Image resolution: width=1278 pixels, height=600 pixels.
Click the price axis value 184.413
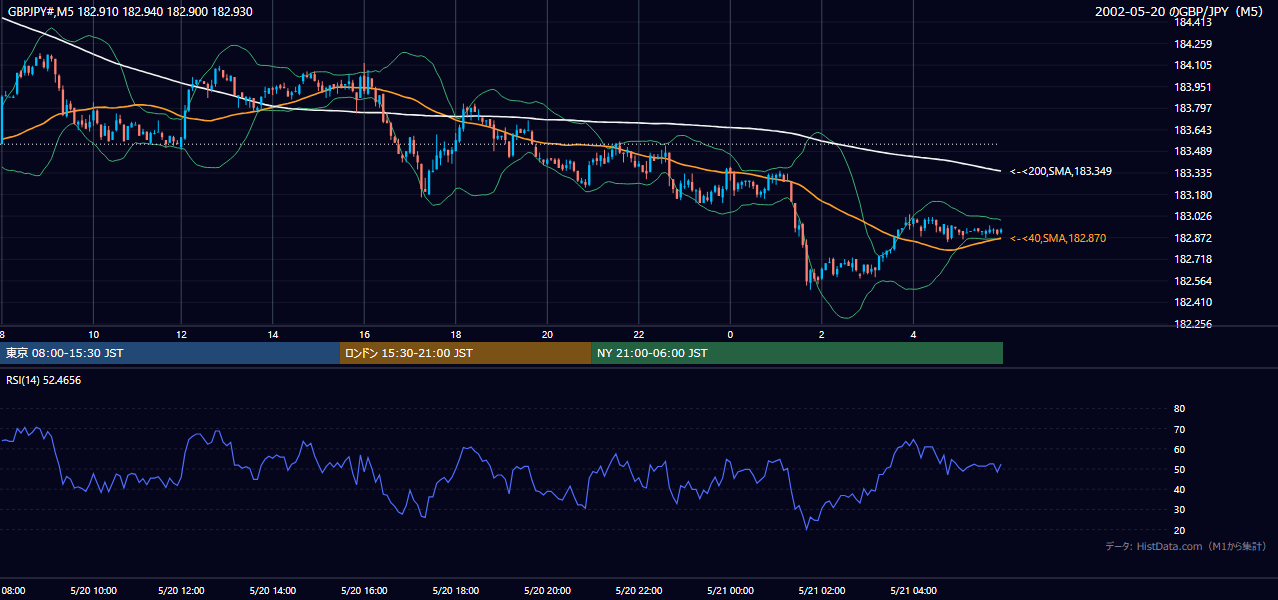click(1193, 22)
